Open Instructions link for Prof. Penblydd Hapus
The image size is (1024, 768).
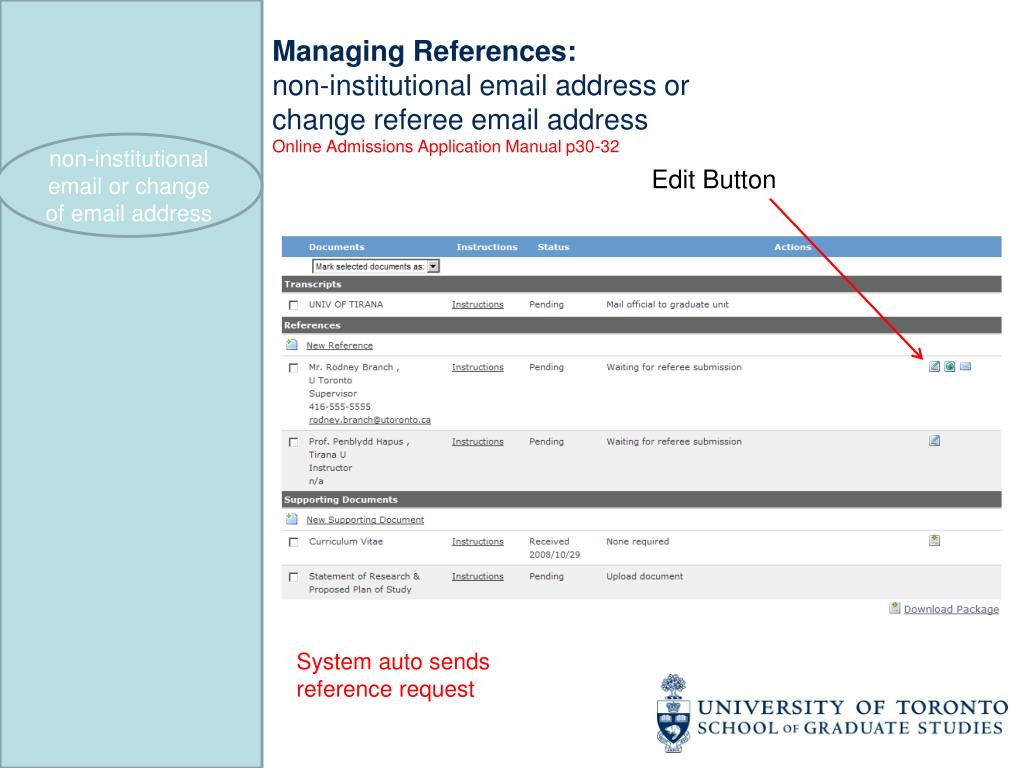pyautogui.click(x=477, y=441)
